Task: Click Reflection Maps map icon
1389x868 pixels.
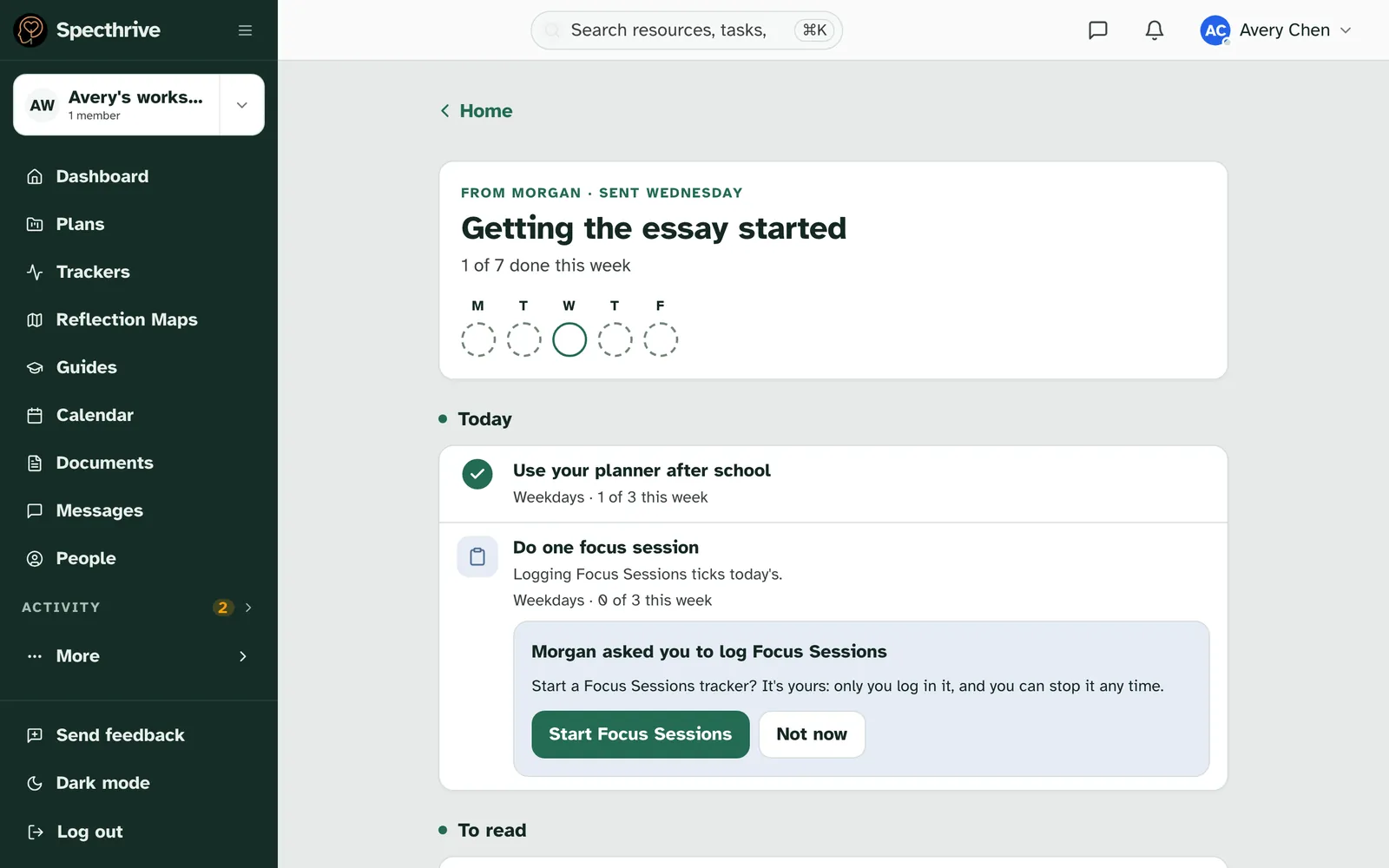Action: point(35,320)
